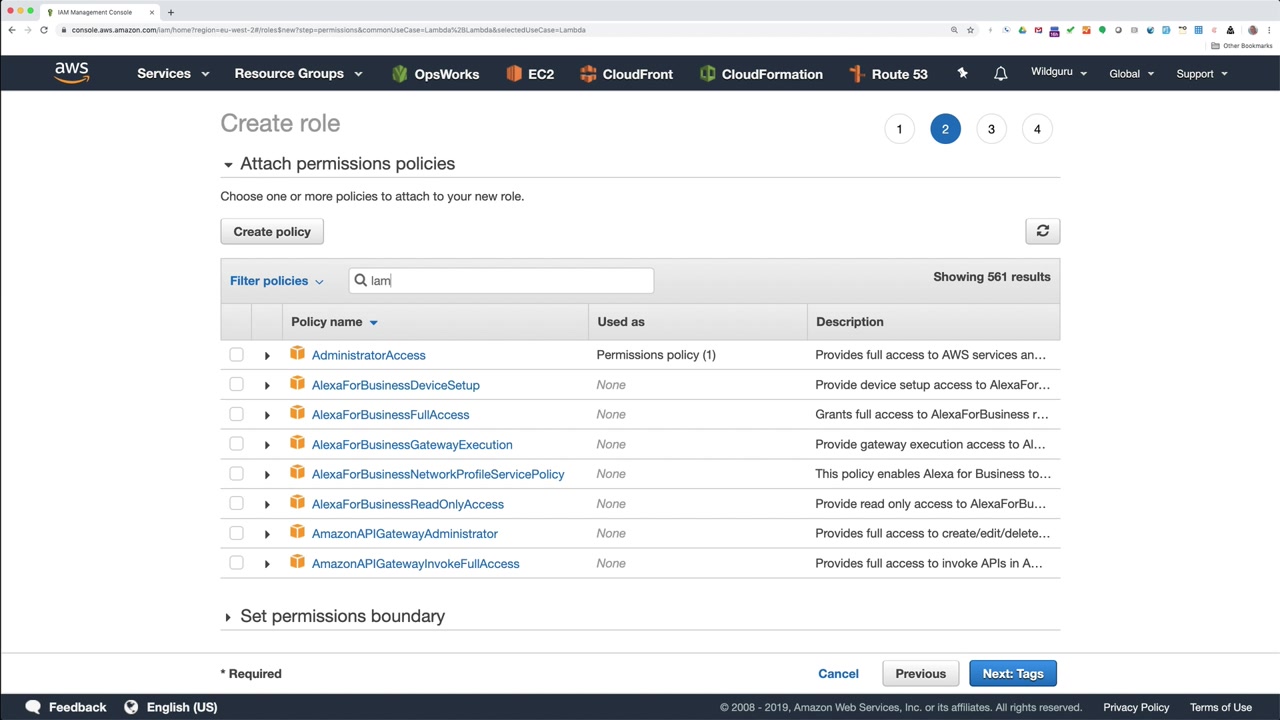Screen dimensions: 1280x720
Task: Click the policy search input field
Action: [x=510, y=281]
